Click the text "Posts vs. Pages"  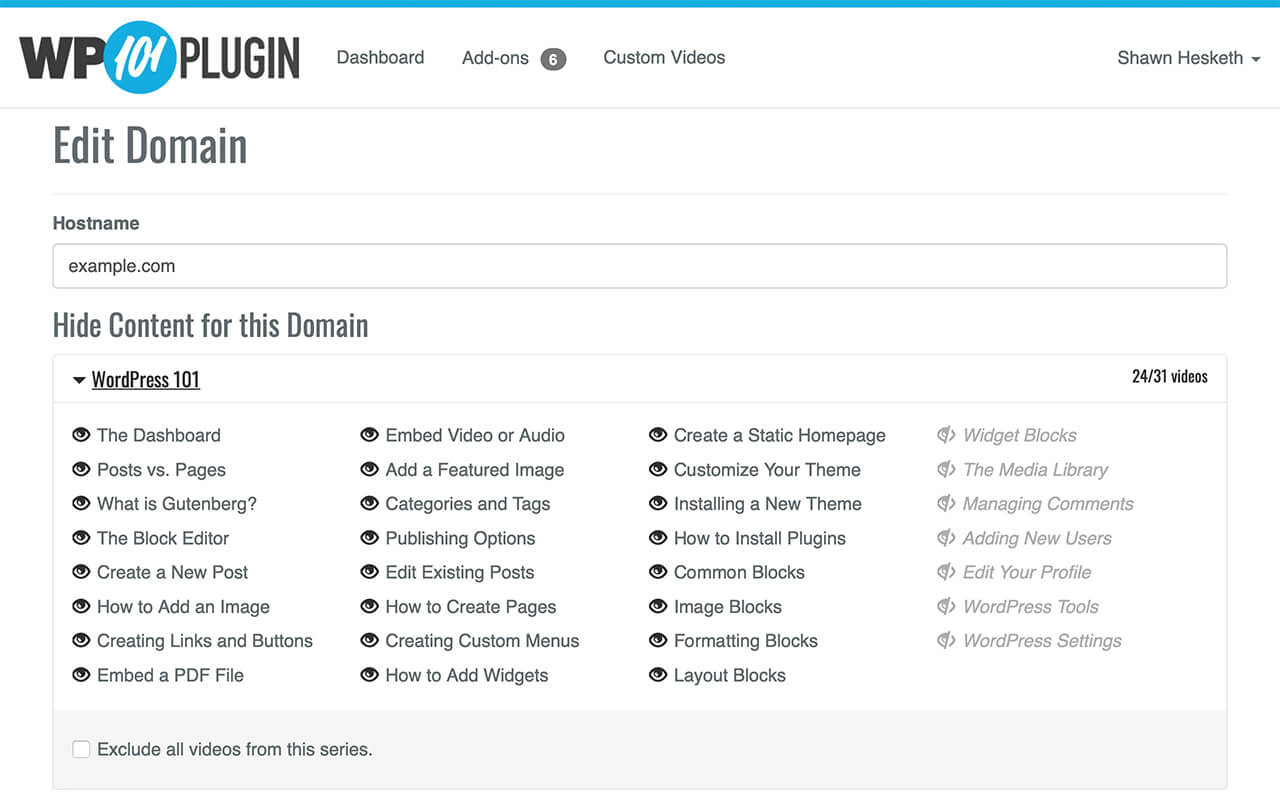tap(161, 470)
